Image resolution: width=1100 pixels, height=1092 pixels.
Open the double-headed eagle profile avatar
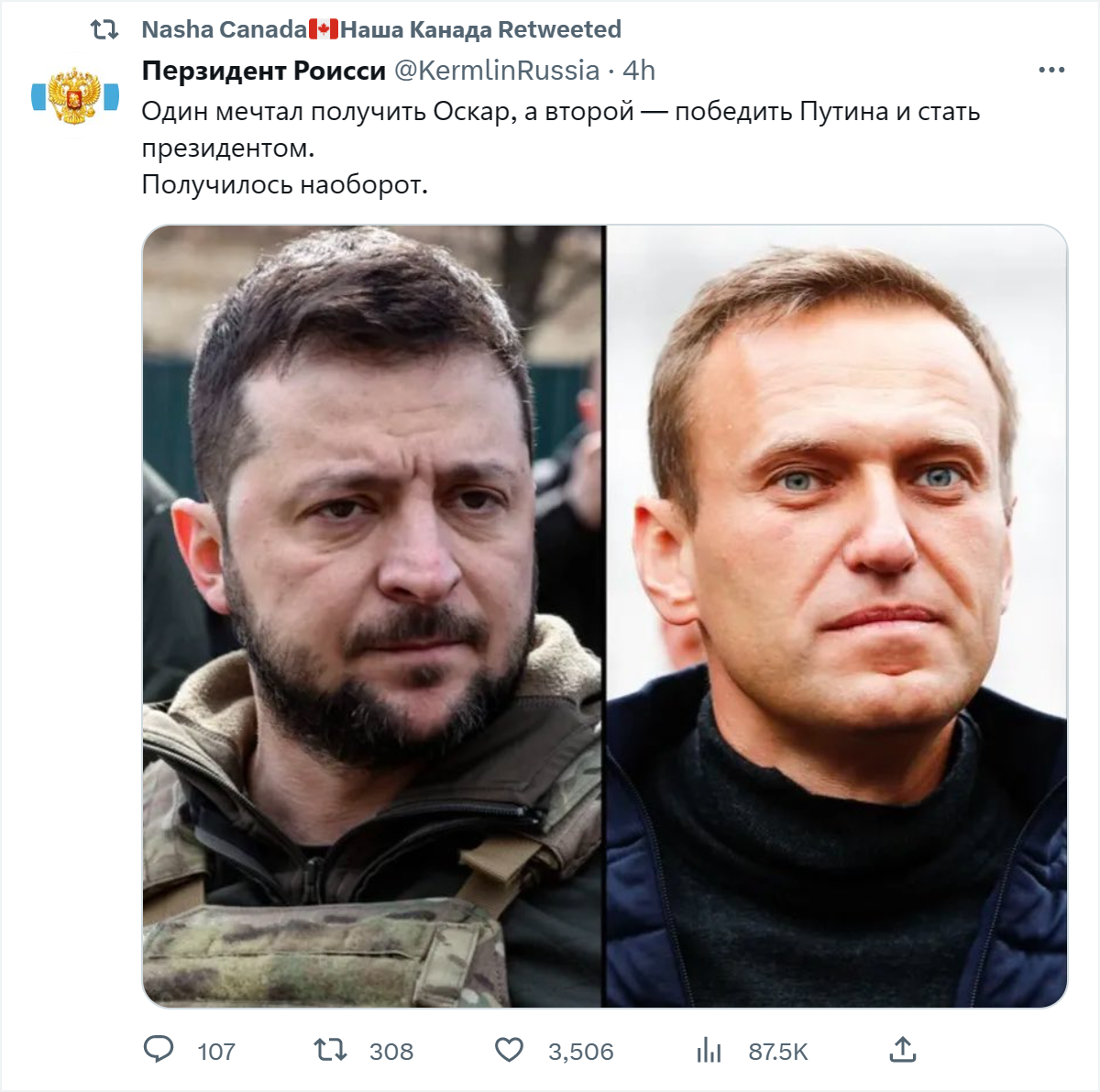[x=75, y=95]
